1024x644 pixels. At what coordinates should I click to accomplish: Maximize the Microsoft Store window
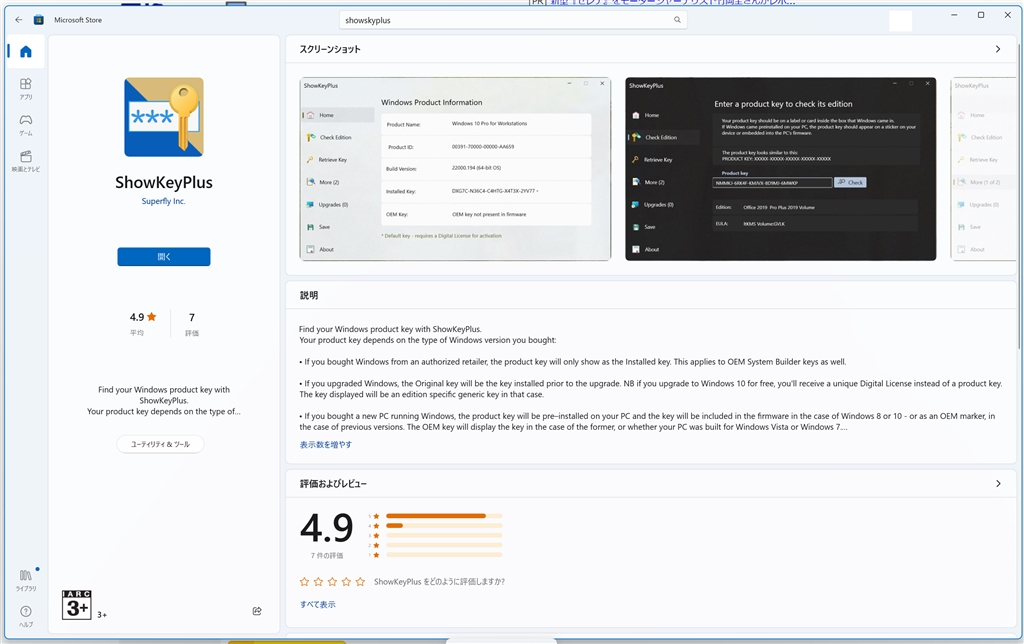(x=980, y=15)
